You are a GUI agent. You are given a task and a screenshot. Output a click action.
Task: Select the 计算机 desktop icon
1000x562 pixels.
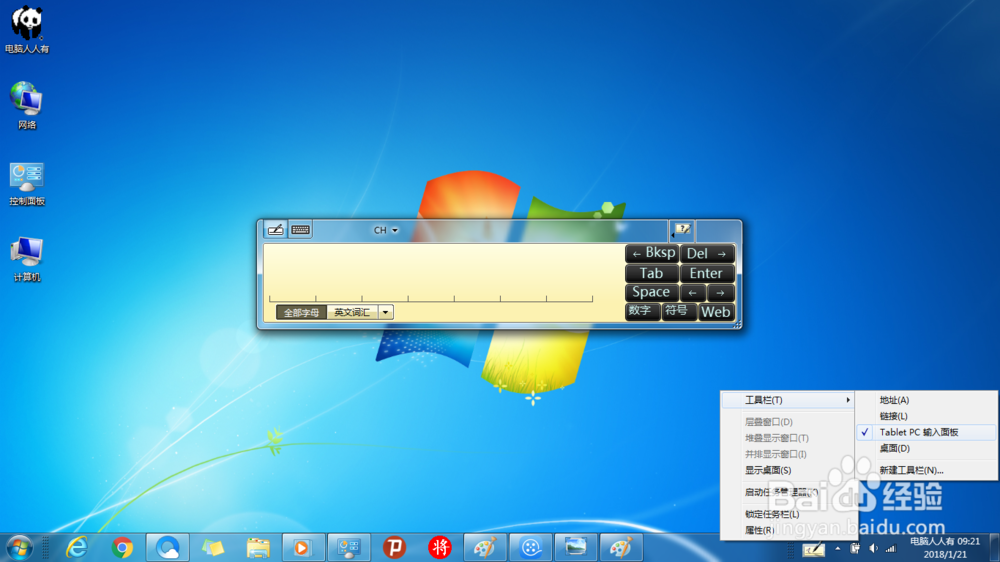(27, 259)
